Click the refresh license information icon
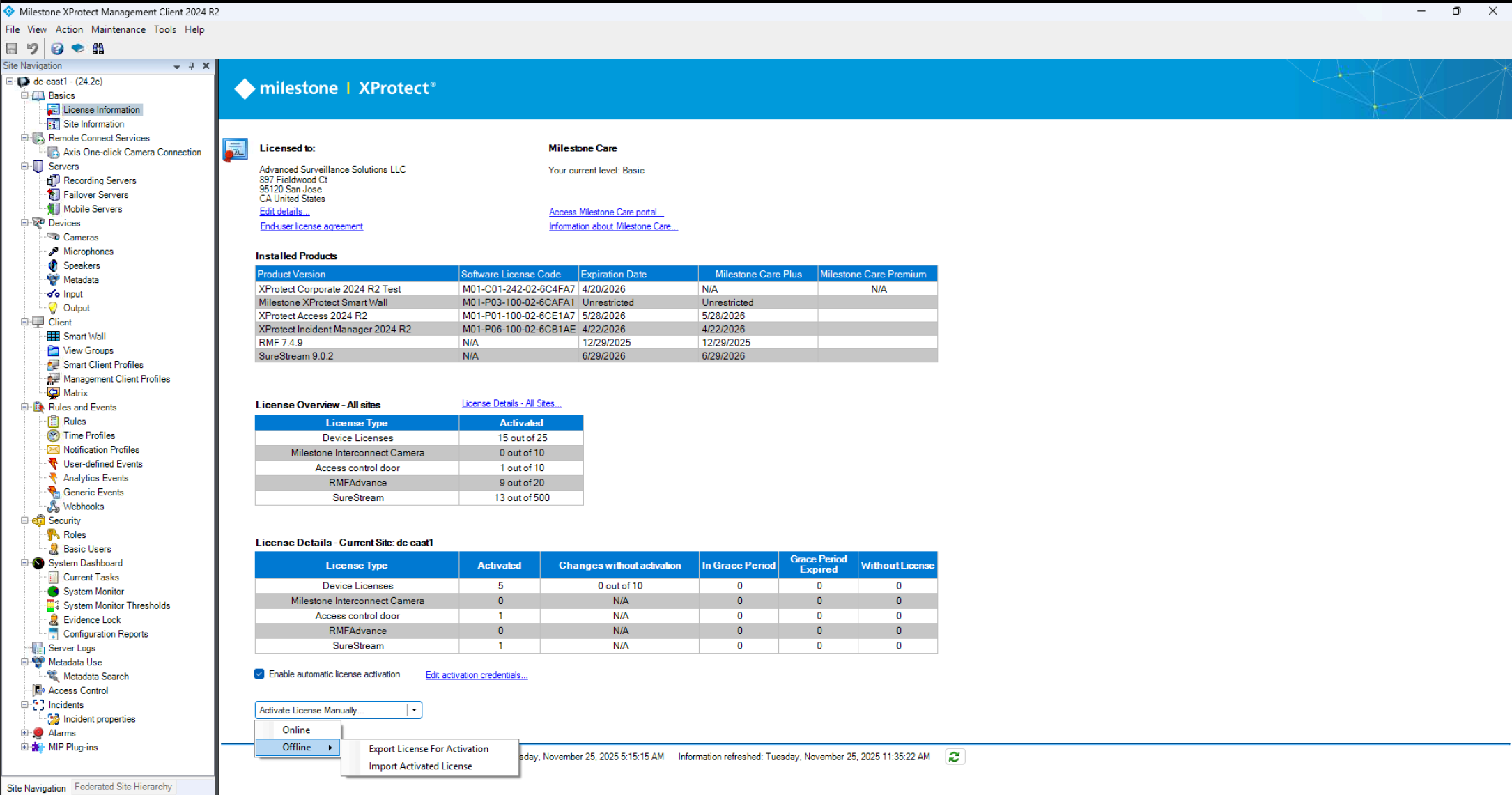Viewport: 1512px width, 795px height. [955, 757]
